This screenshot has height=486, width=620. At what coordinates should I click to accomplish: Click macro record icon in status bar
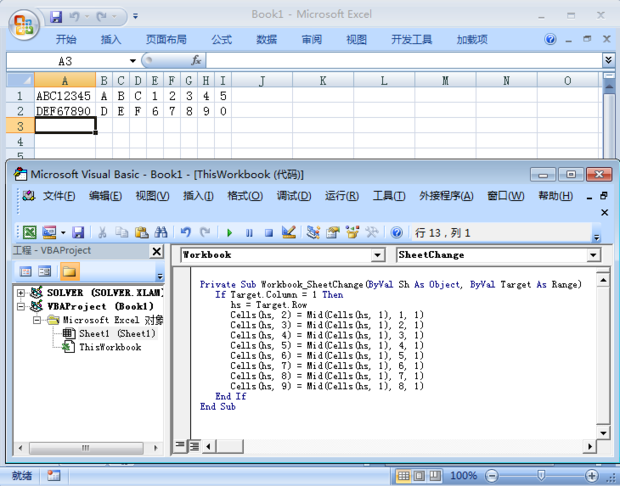point(53,475)
